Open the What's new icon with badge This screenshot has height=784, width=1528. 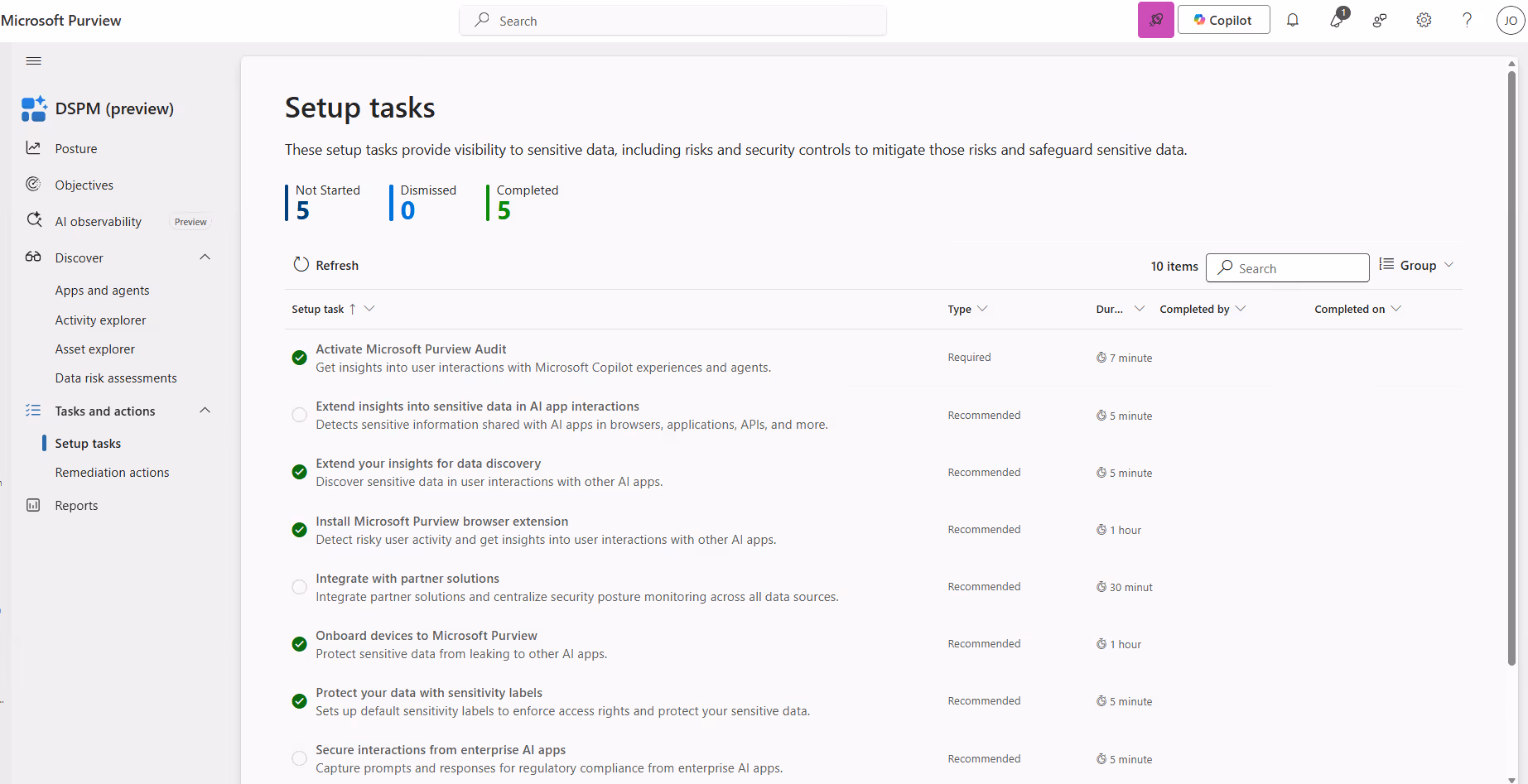(x=1338, y=18)
